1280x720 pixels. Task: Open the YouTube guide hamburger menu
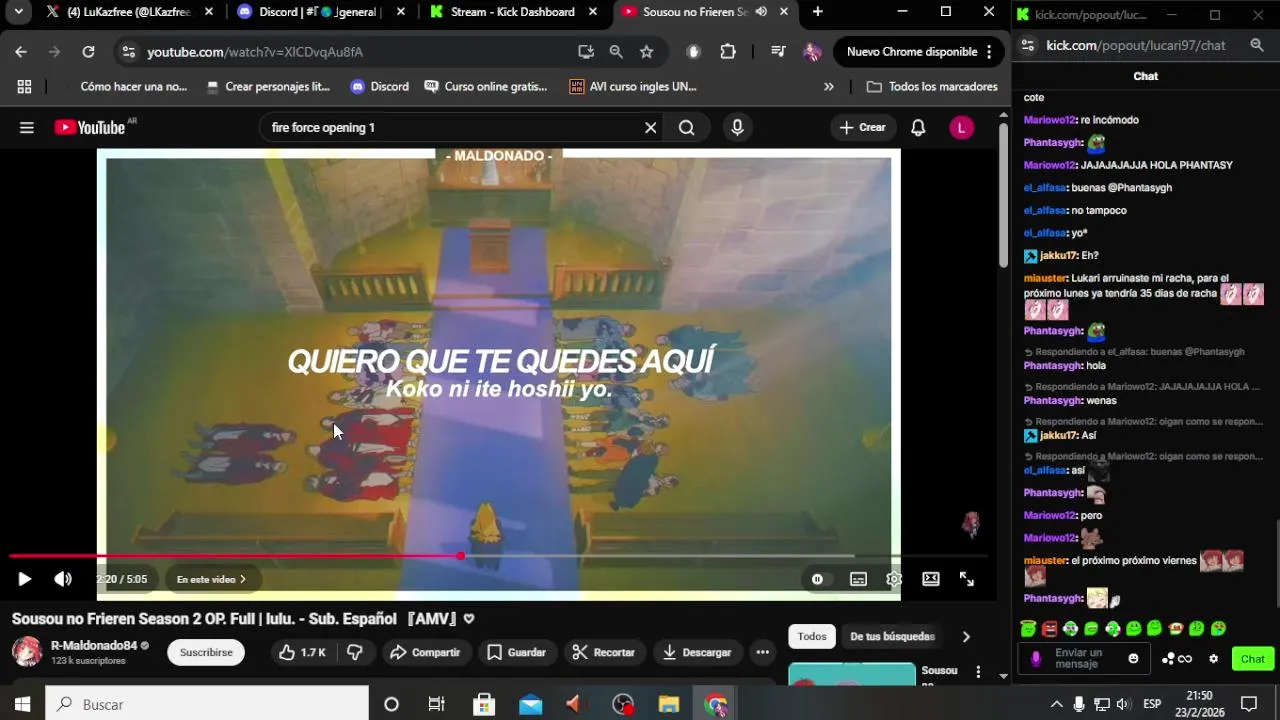point(27,127)
